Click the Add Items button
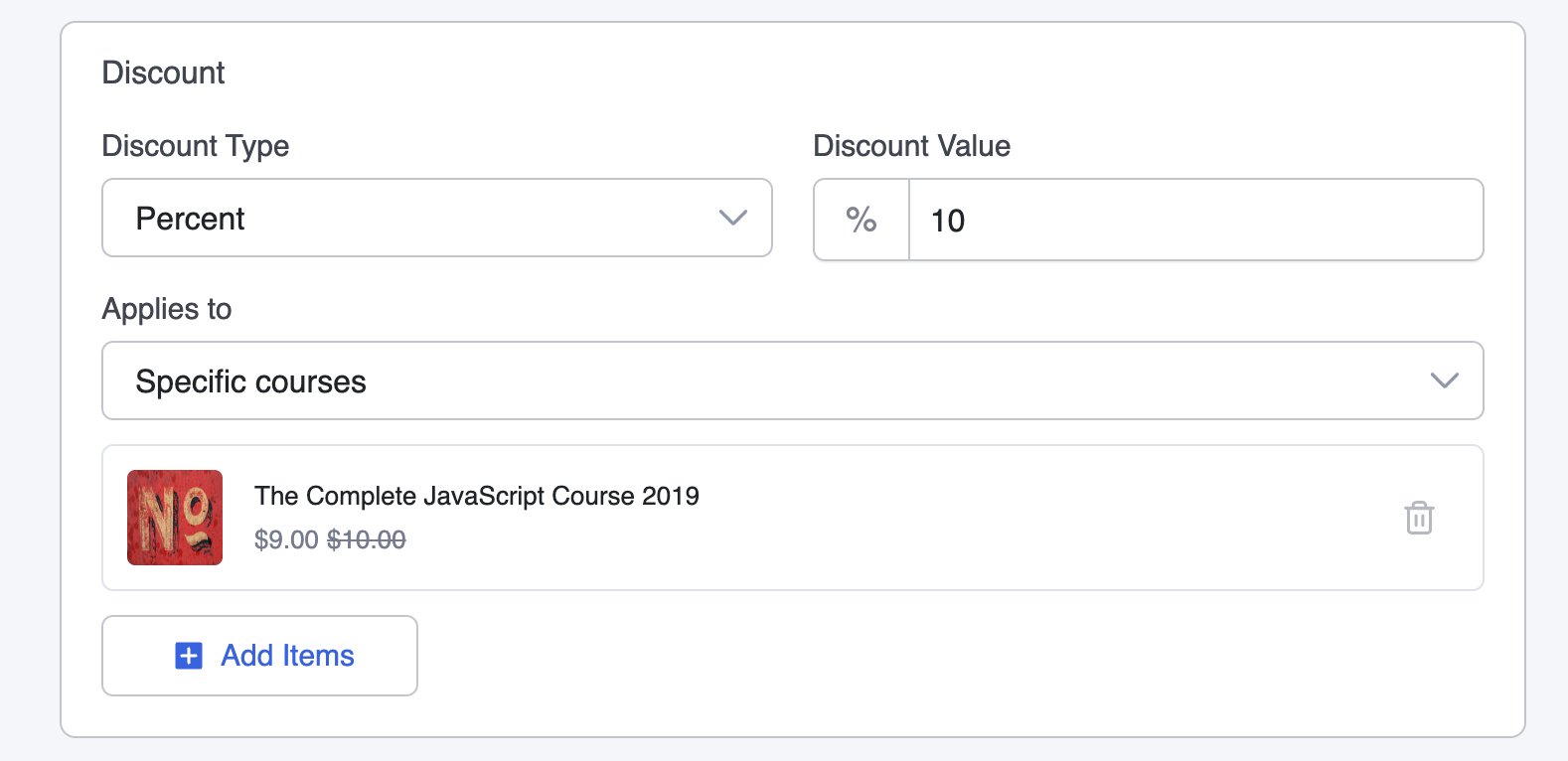The width and height of the screenshot is (1568, 761). [x=259, y=656]
